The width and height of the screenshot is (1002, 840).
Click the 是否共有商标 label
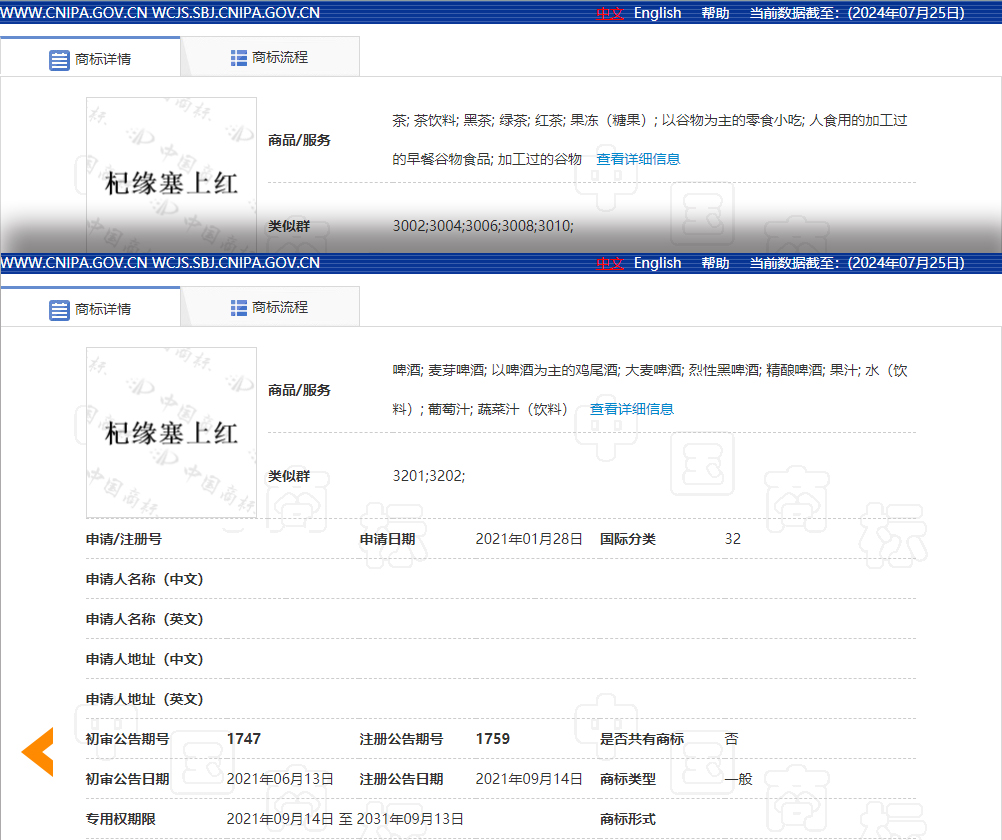click(642, 739)
